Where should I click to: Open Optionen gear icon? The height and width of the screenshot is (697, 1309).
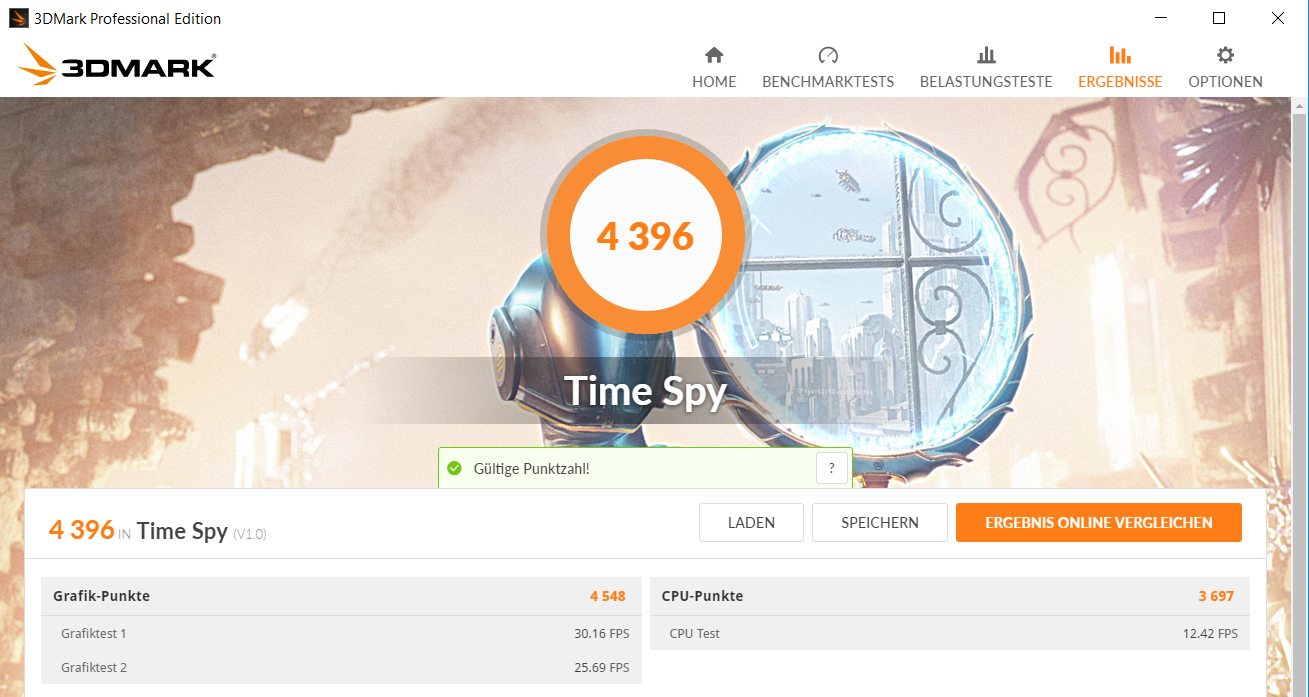[x=1225, y=55]
